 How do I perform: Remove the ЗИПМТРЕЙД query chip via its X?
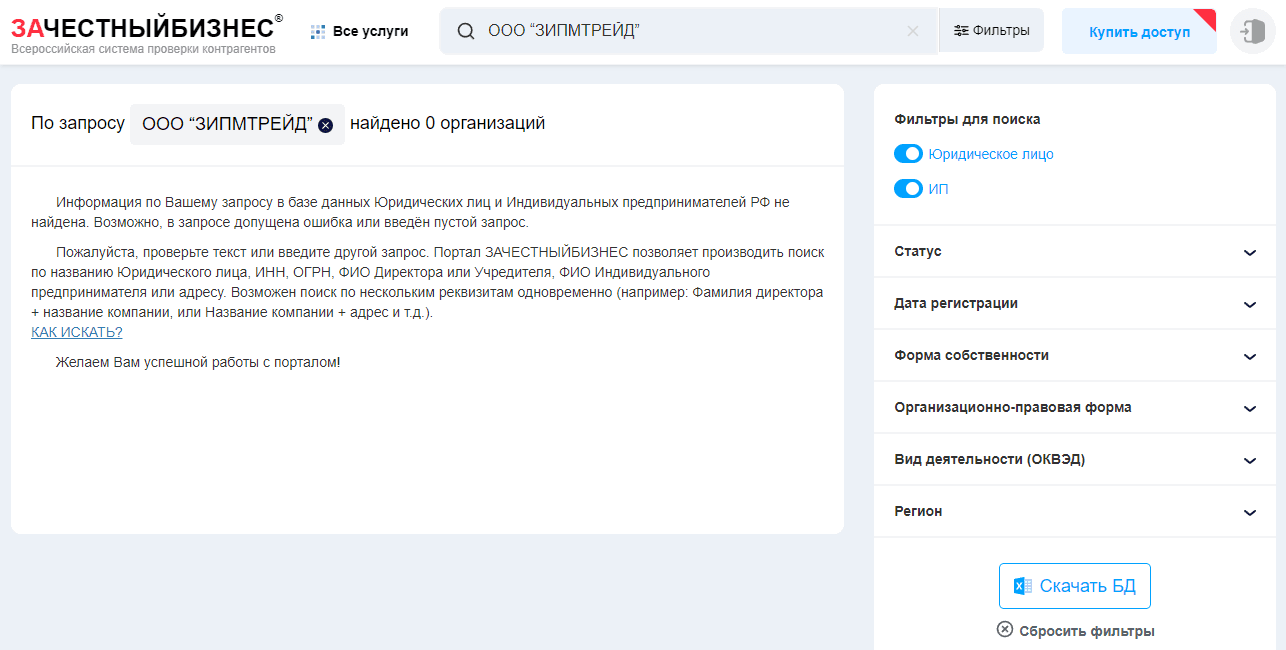pos(325,124)
